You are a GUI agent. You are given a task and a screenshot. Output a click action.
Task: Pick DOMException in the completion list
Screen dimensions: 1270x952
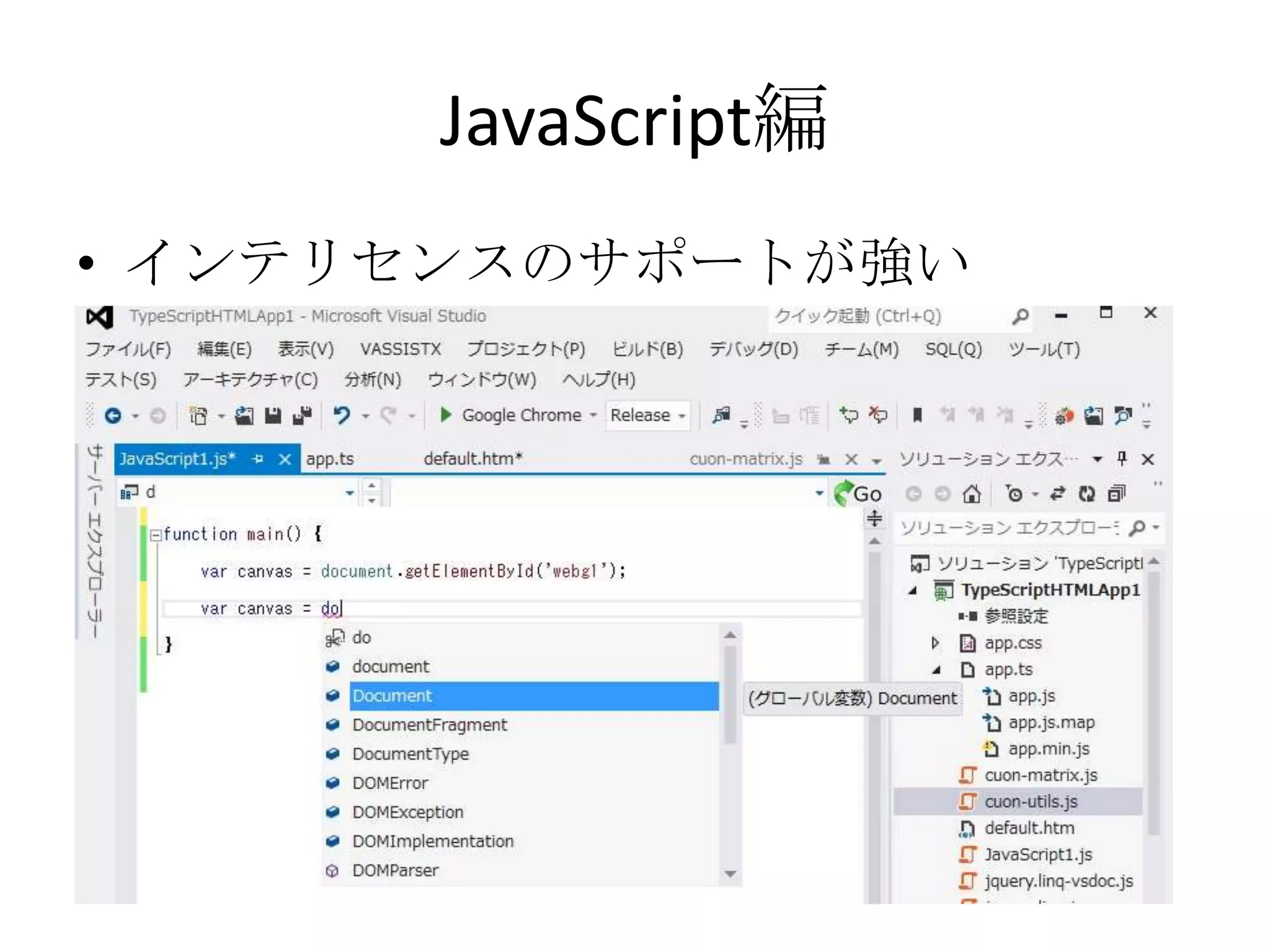[x=408, y=813]
